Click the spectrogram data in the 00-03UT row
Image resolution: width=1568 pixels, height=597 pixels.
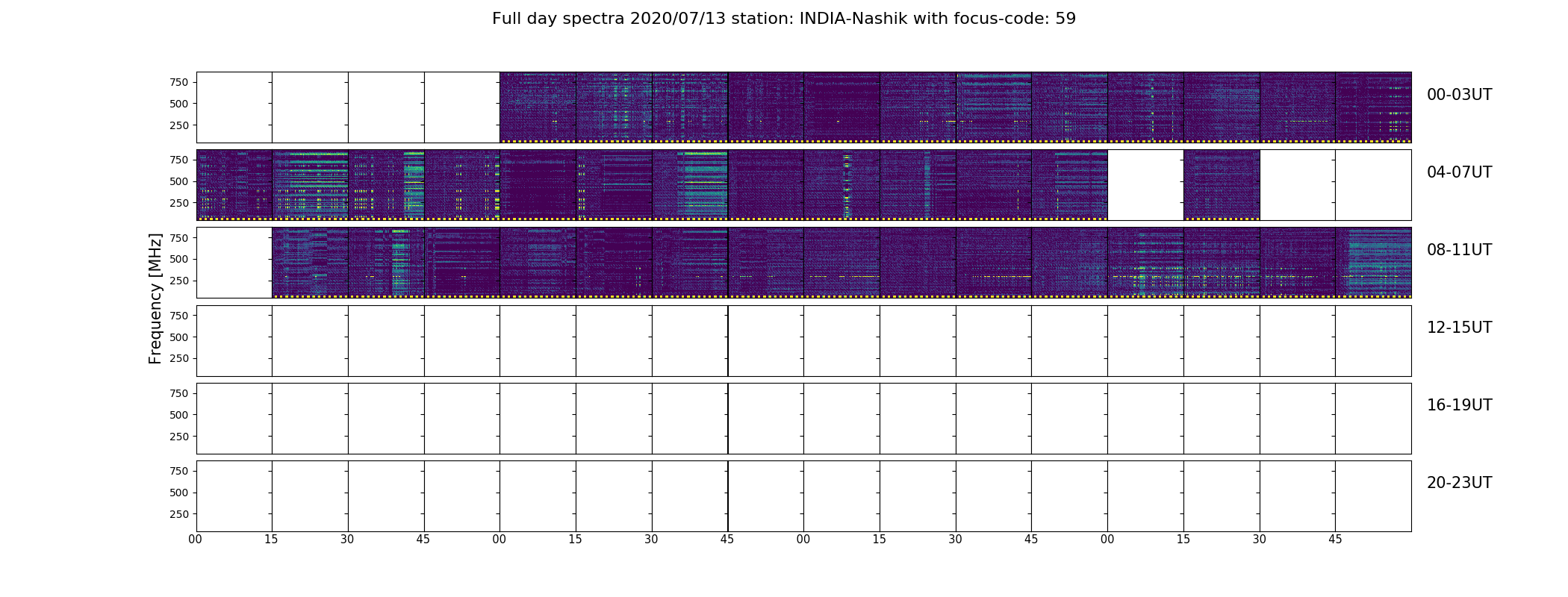pos(956,107)
